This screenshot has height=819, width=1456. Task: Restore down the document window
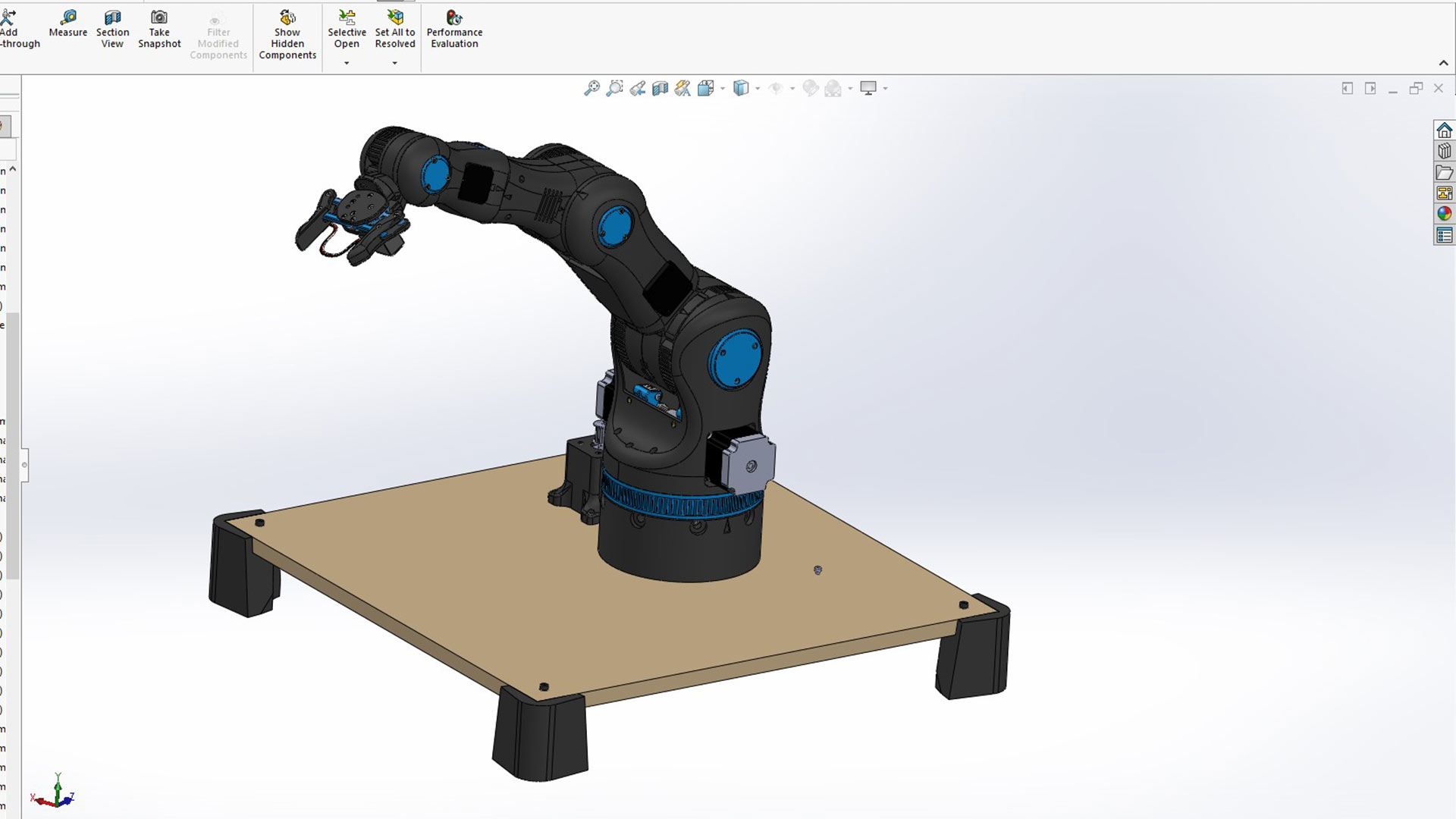[1415, 89]
